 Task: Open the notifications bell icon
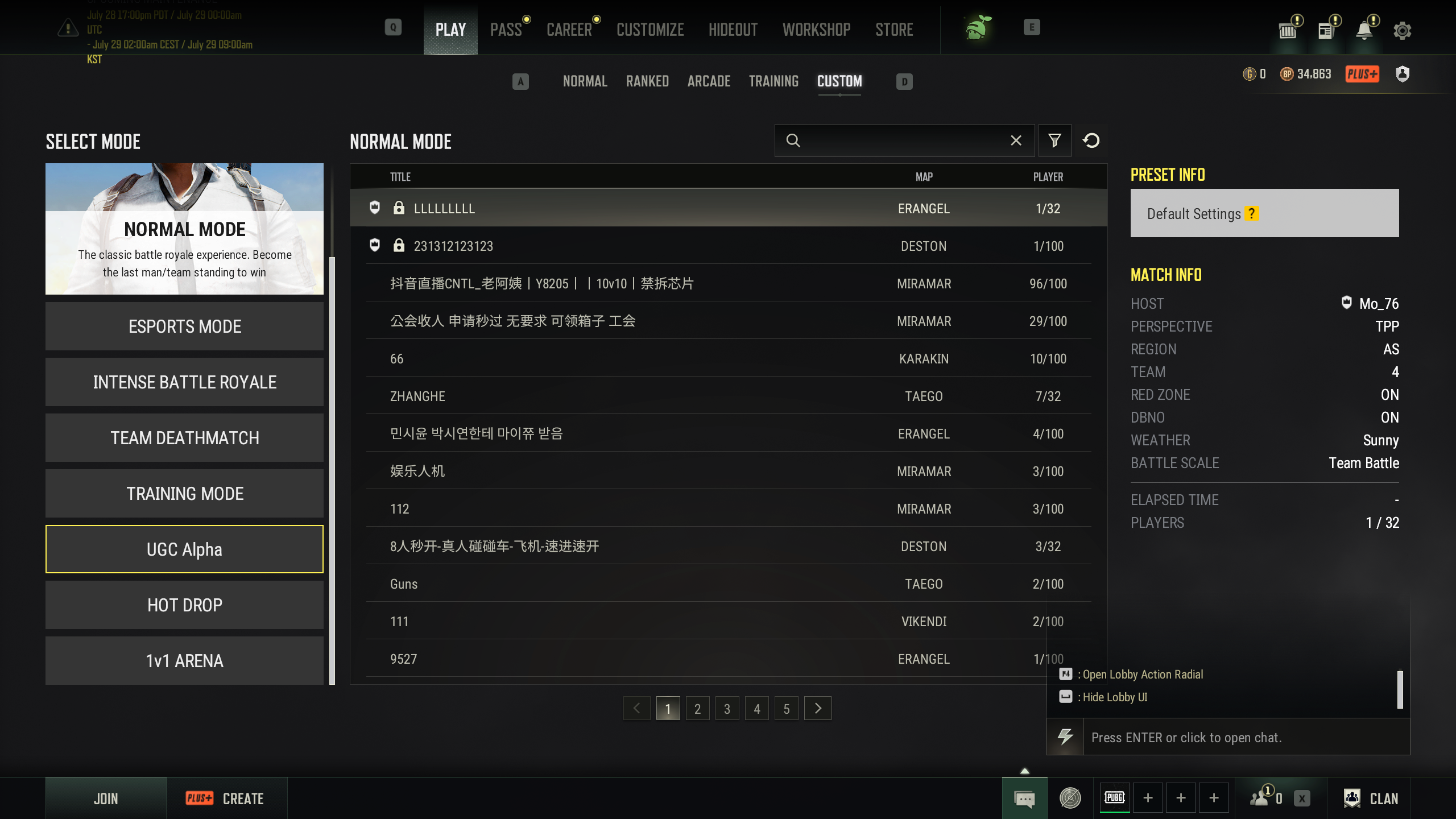click(x=1364, y=30)
